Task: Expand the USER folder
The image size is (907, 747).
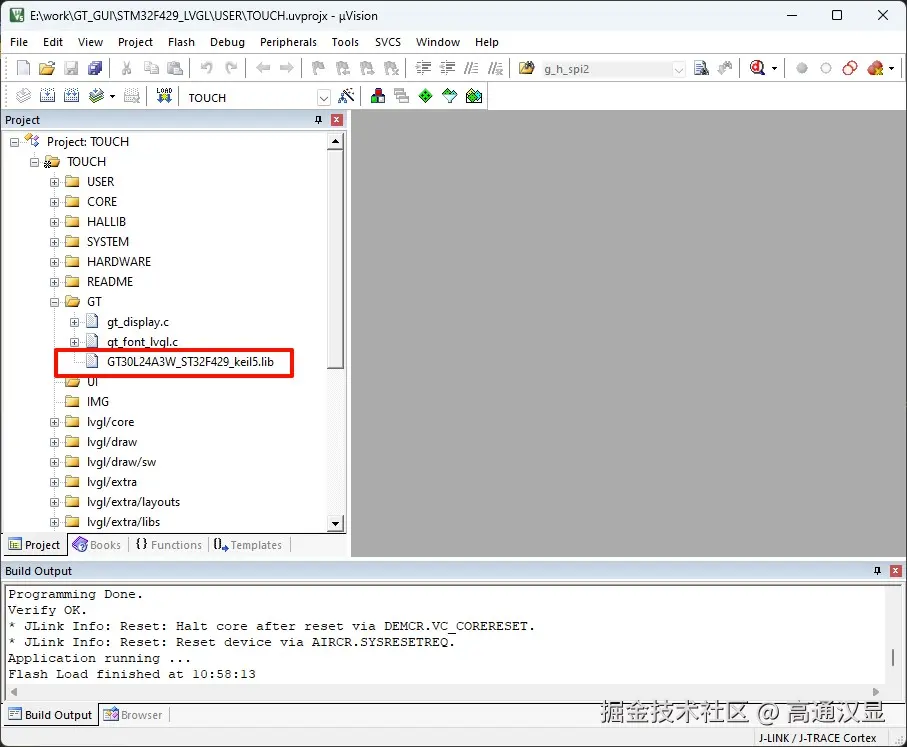Action: click(x=54, y=182)
